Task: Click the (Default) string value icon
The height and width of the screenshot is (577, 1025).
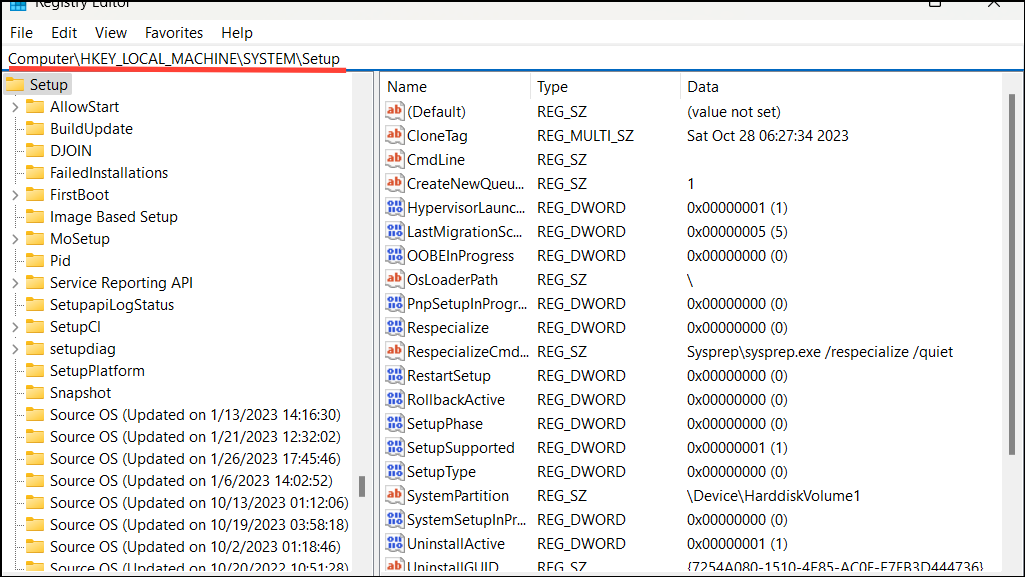Action: pyautogui.click(x=394, y=111)
